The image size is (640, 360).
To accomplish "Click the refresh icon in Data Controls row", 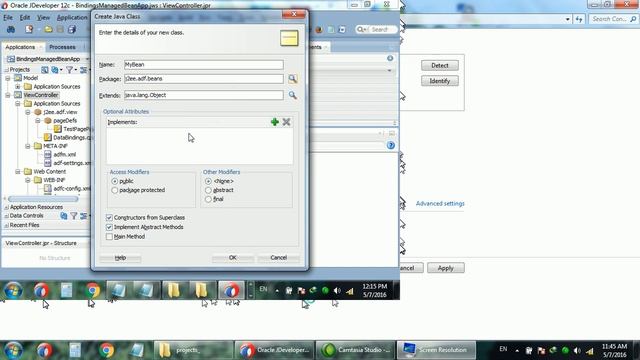I will tap(64, 216).
